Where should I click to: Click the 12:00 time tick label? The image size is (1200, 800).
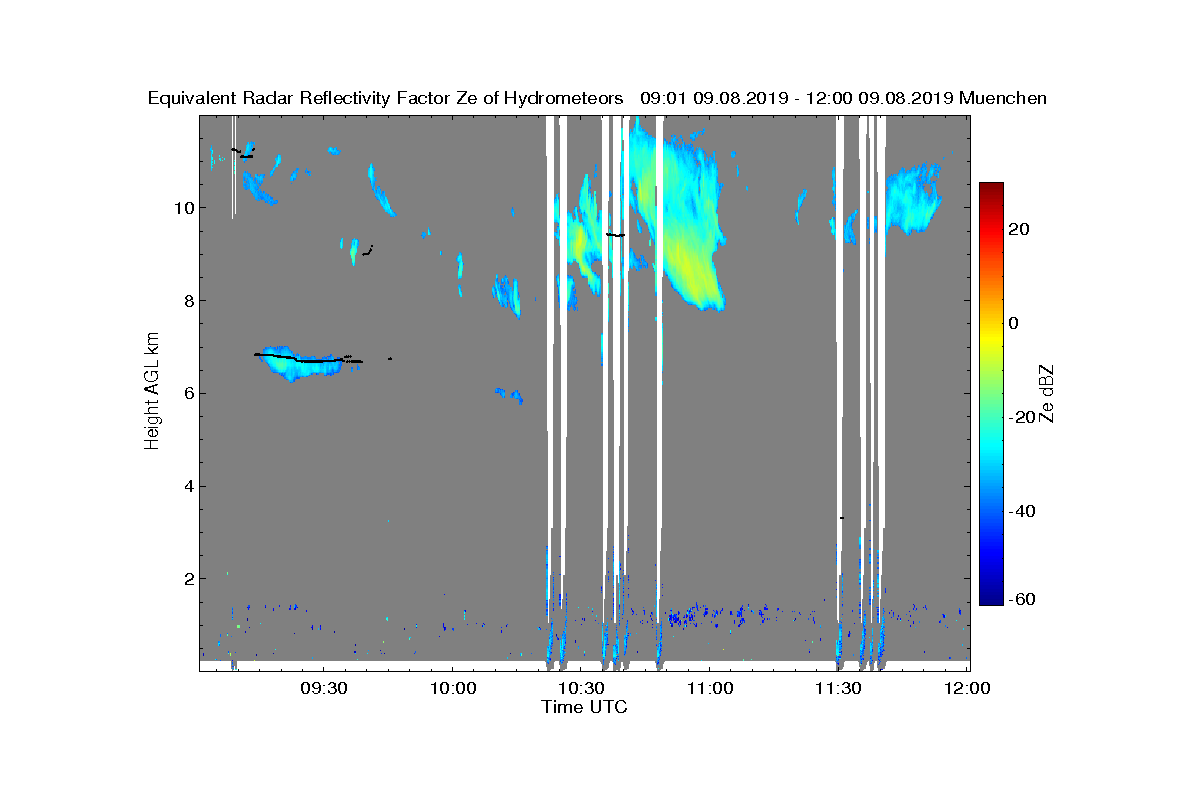pos(967,689)
